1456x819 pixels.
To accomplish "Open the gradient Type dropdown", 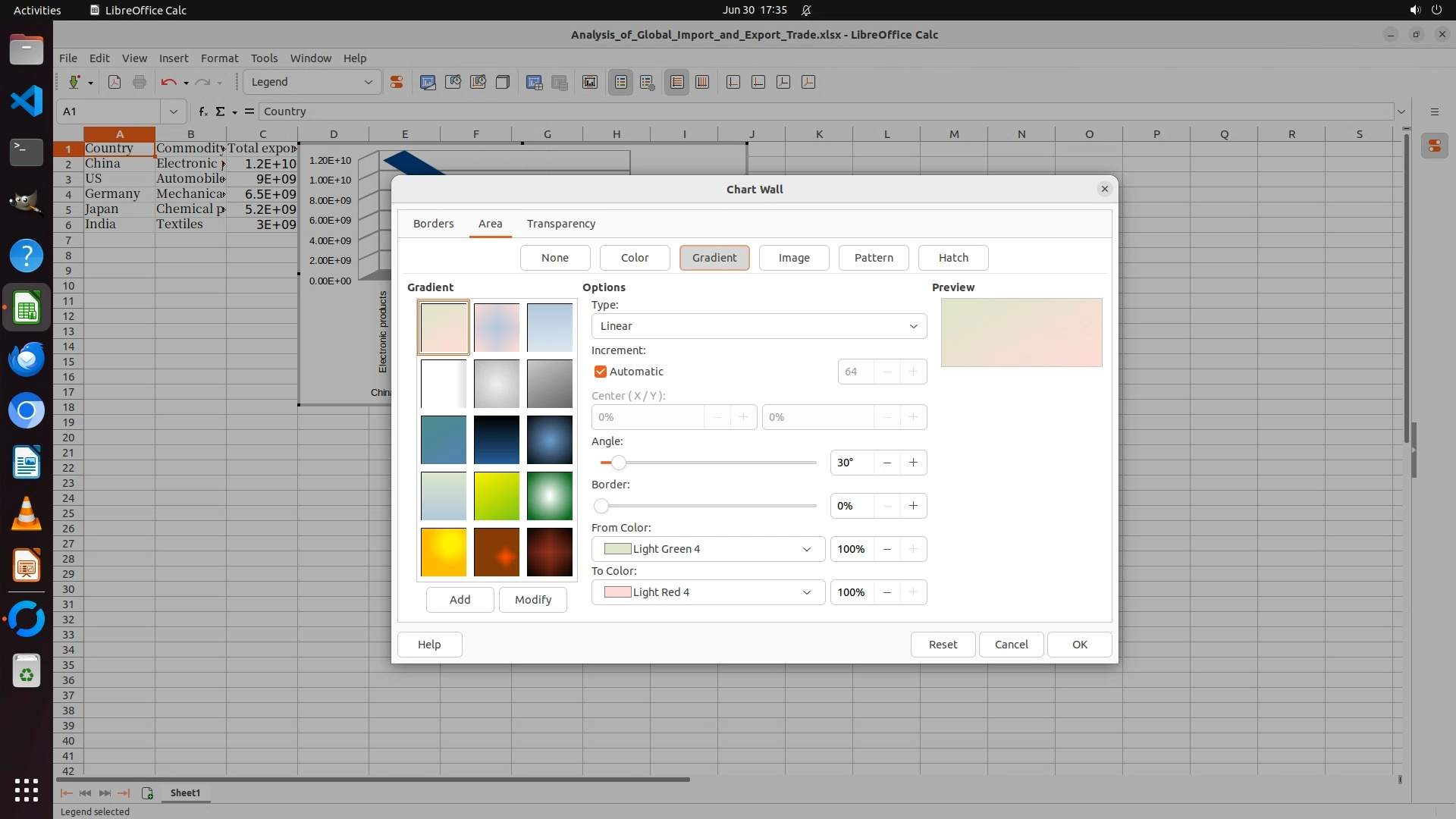I will tap(758, 326).
